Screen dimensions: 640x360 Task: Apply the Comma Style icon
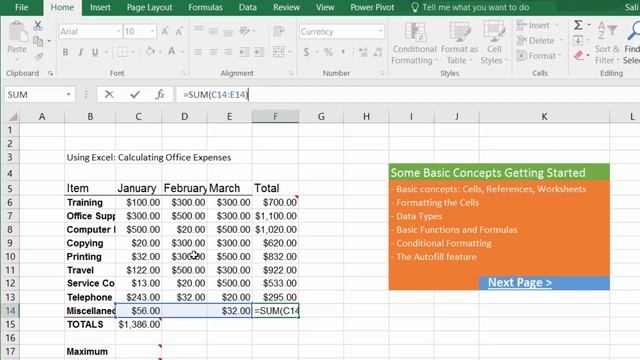[x=343, y=52]
